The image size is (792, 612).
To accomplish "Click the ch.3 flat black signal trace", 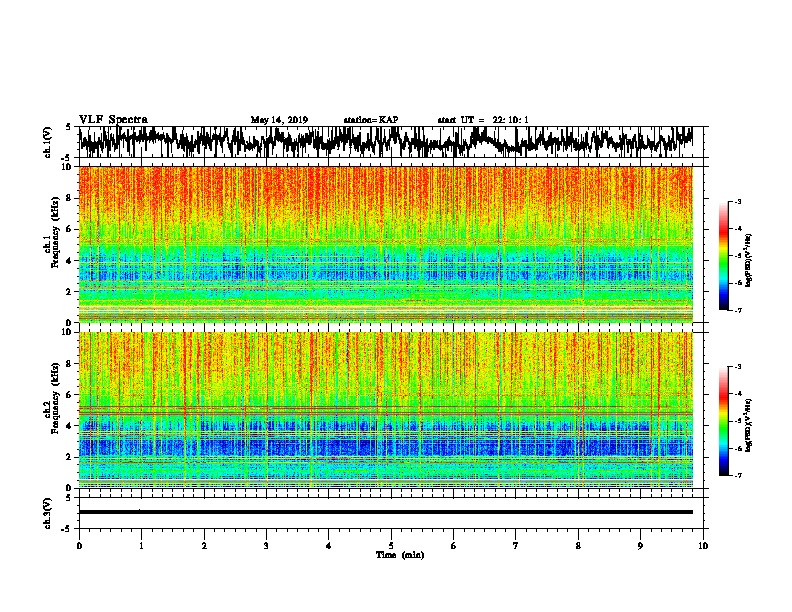I will pyautogui.click(x=385, y=512).
